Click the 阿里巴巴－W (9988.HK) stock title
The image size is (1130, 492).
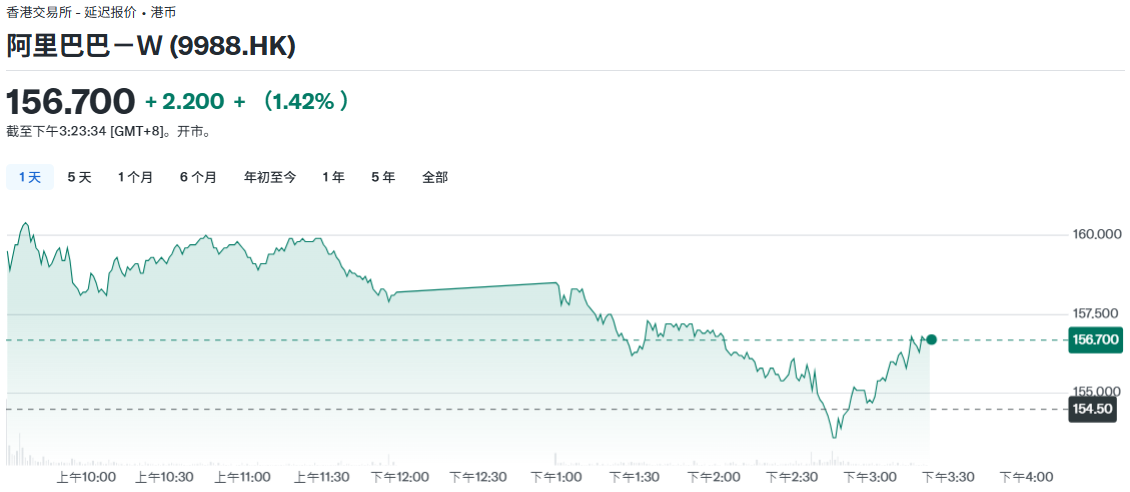pos(151,46)
